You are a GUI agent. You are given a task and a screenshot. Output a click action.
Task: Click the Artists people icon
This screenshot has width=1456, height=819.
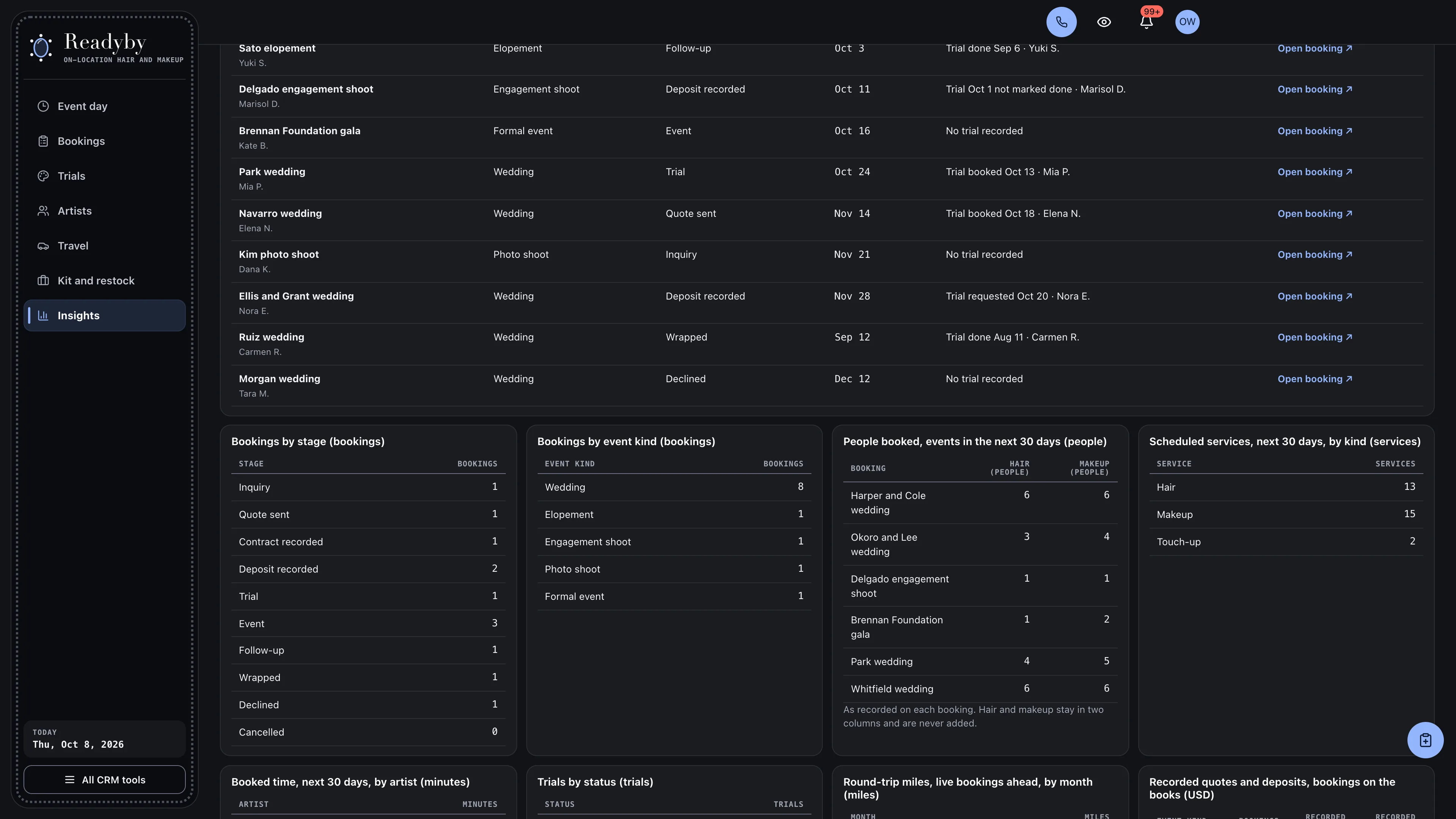pyautogui.click(x=43, y=211)
